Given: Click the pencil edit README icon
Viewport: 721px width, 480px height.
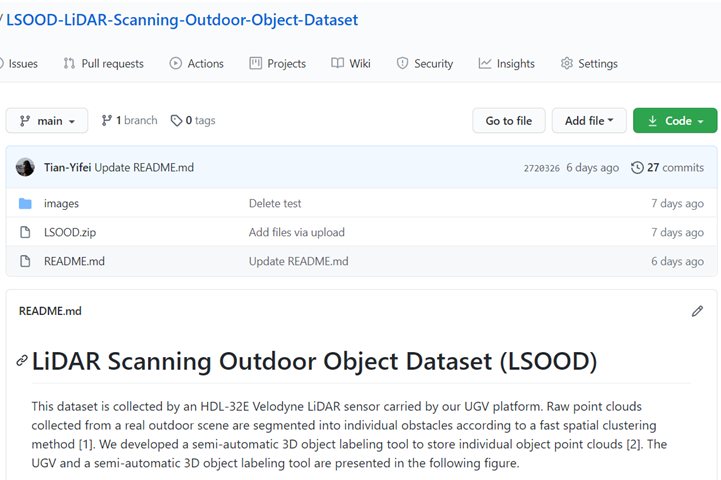Looking at the screenshot, I should pos(697,311).
